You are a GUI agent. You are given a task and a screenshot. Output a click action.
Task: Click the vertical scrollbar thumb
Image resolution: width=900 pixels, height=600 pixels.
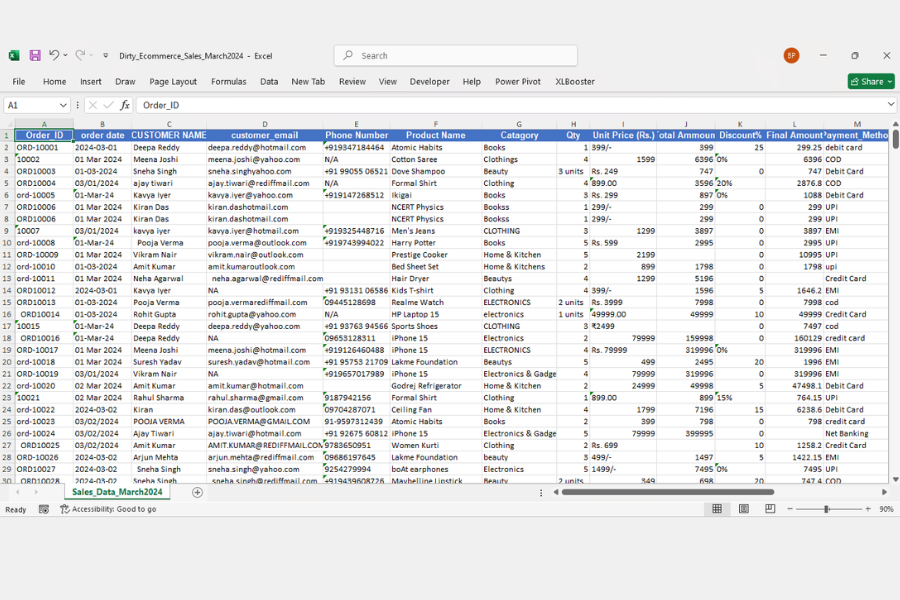coord(895,139)
